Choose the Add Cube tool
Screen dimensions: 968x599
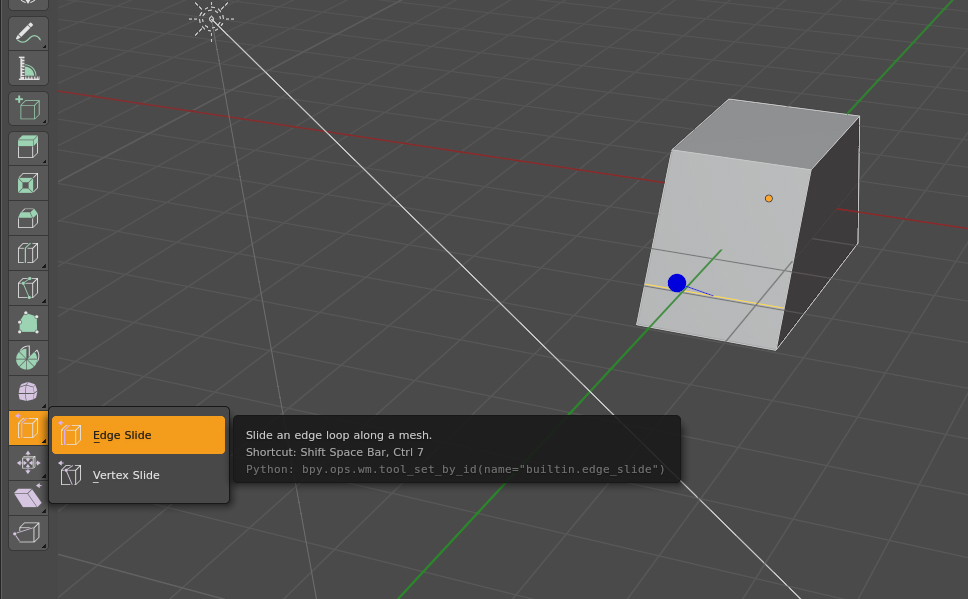point(28,108)
